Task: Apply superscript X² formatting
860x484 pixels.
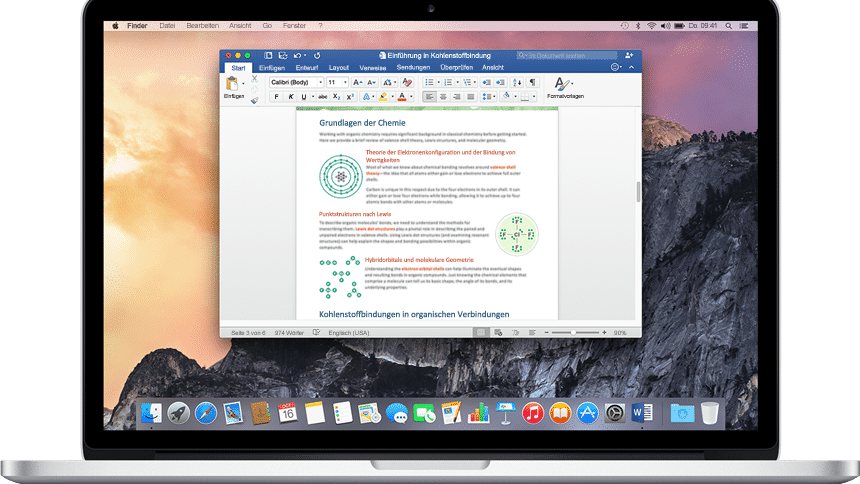Action: click(x=350, y=97)
